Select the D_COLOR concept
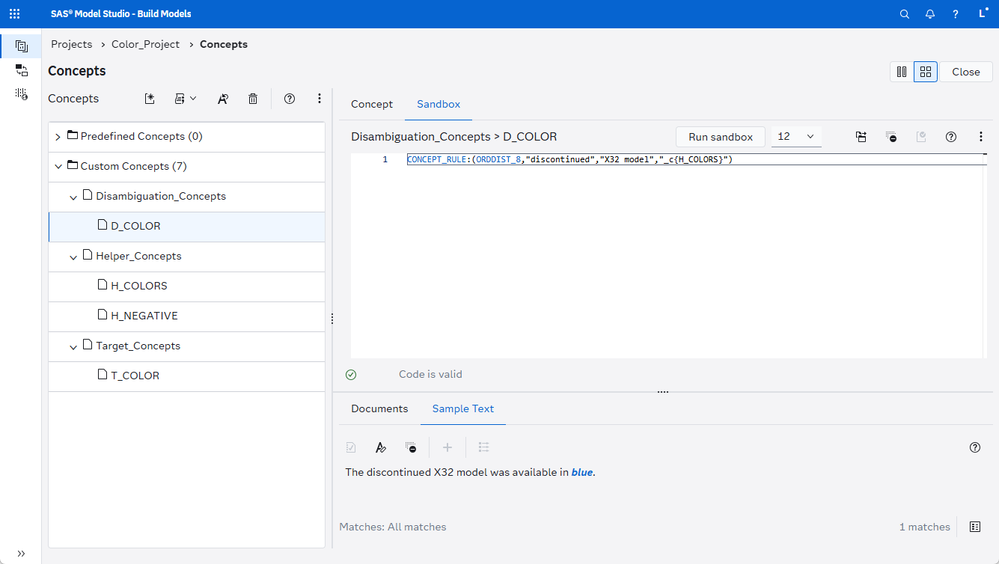Image resolution: width=999 pixels, height=564 pixels. point(187,226)
